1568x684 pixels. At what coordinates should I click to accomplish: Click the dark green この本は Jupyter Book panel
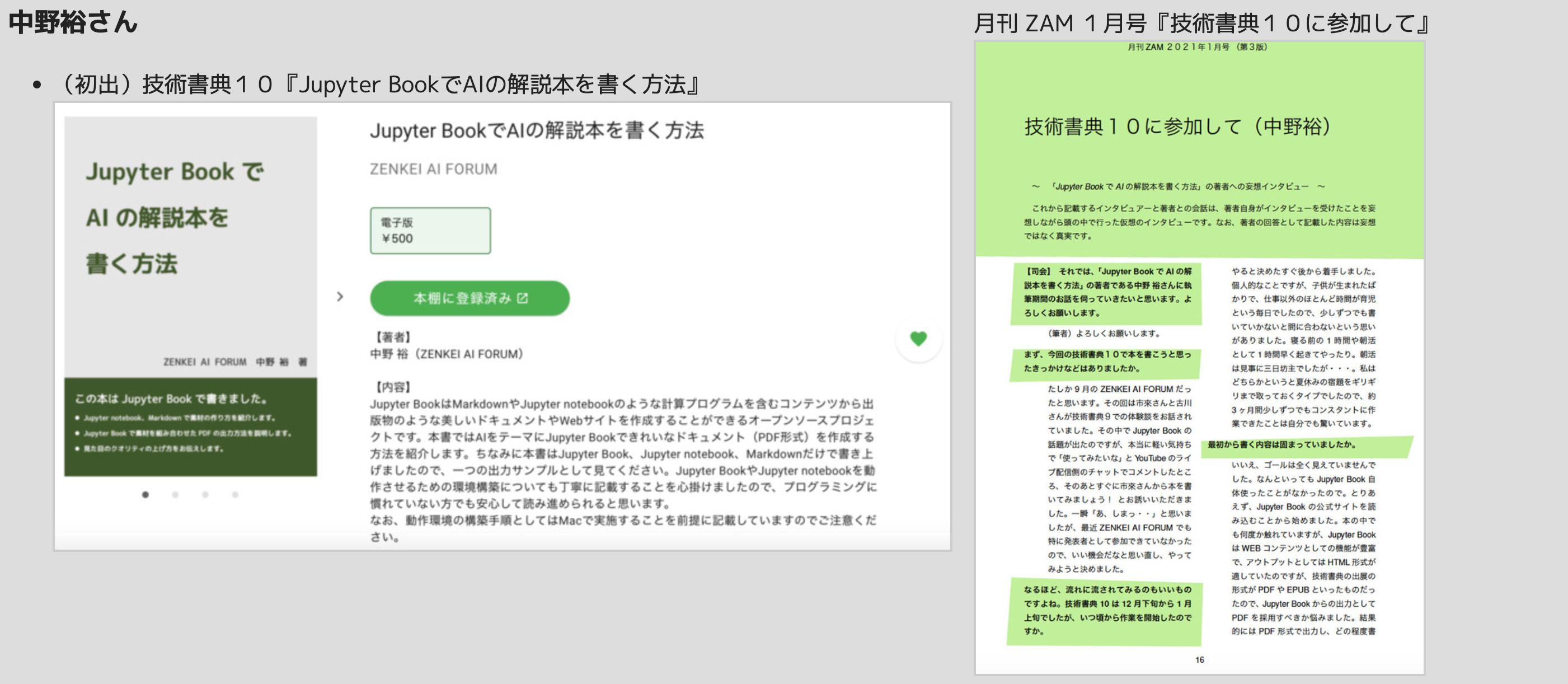point(190,427)
